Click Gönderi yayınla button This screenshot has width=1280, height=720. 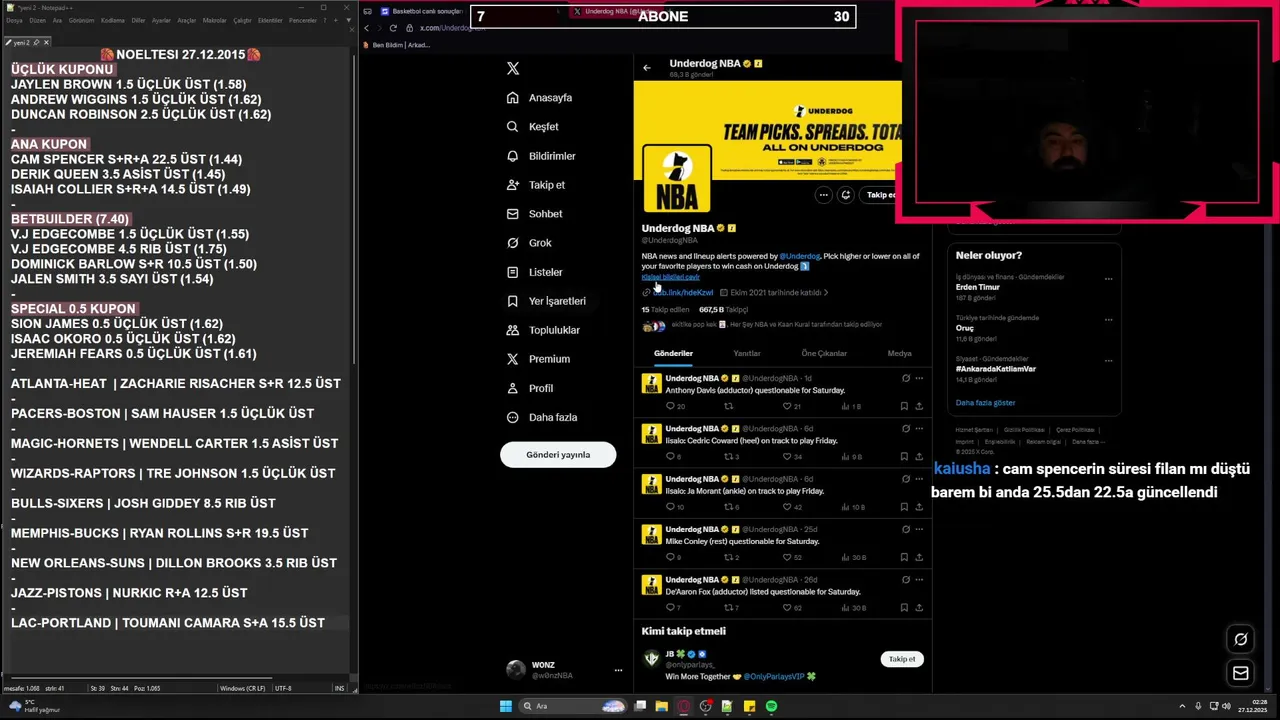coord(558,455)
